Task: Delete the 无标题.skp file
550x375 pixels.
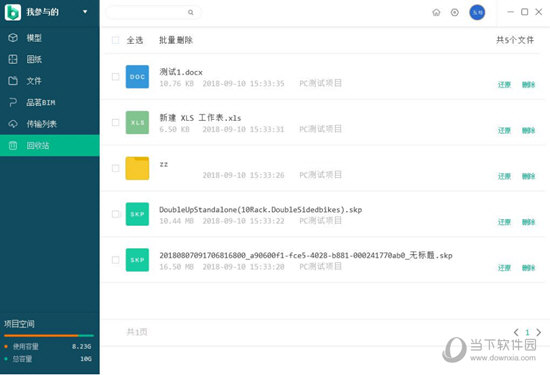Action: coord(528,268)
